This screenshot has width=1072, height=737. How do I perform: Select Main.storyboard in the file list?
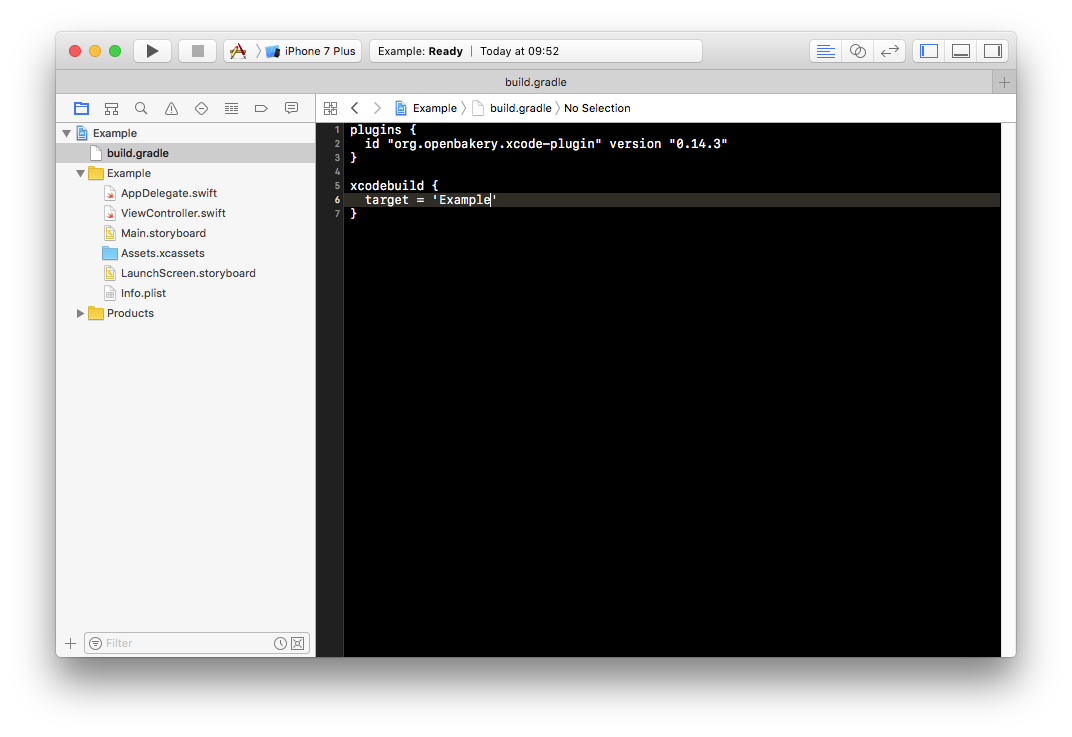(x=163, y=233)
